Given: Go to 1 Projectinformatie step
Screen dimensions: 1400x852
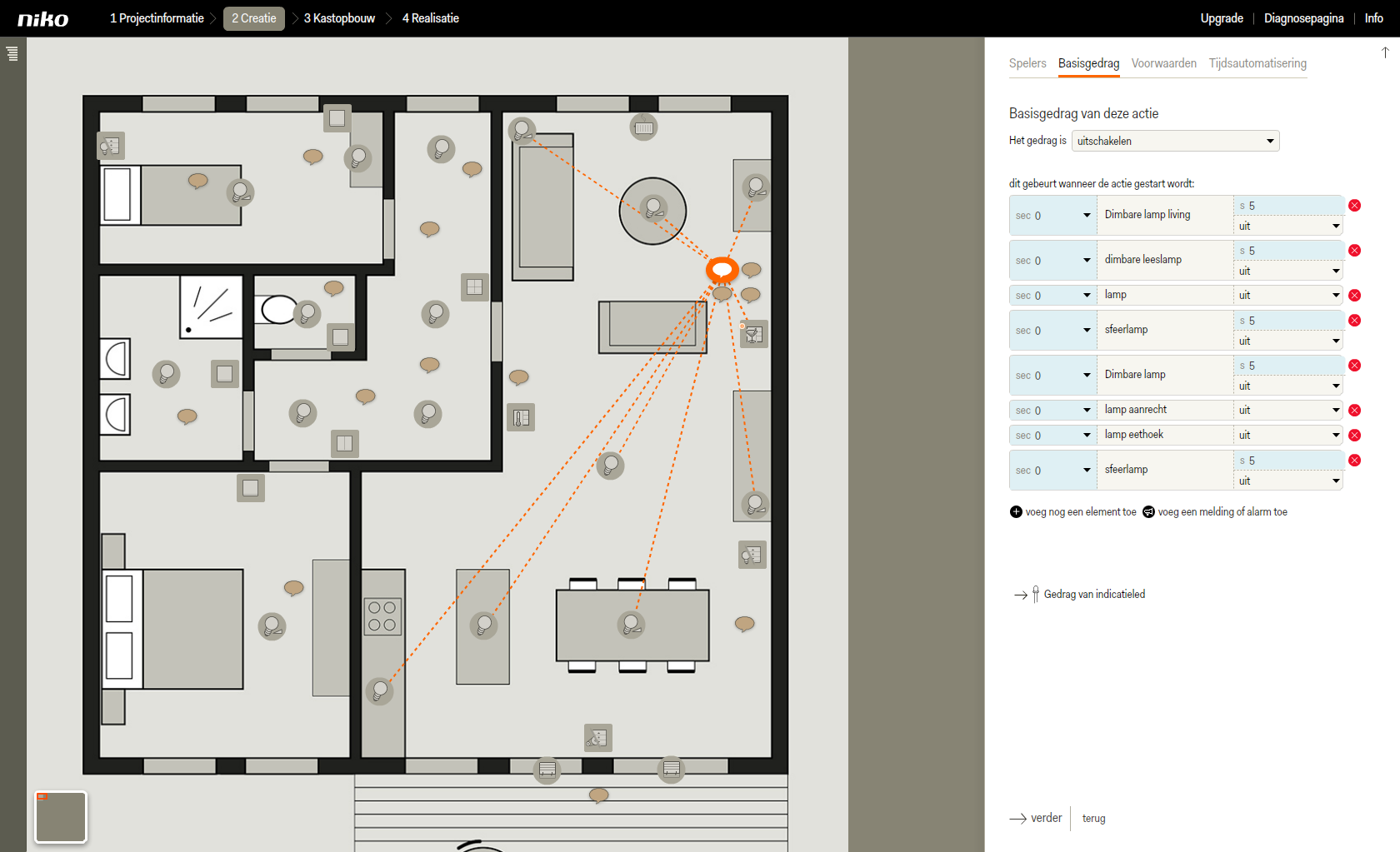Looking at the screenshot, I should pyautogui.click(x=157, y=18).
